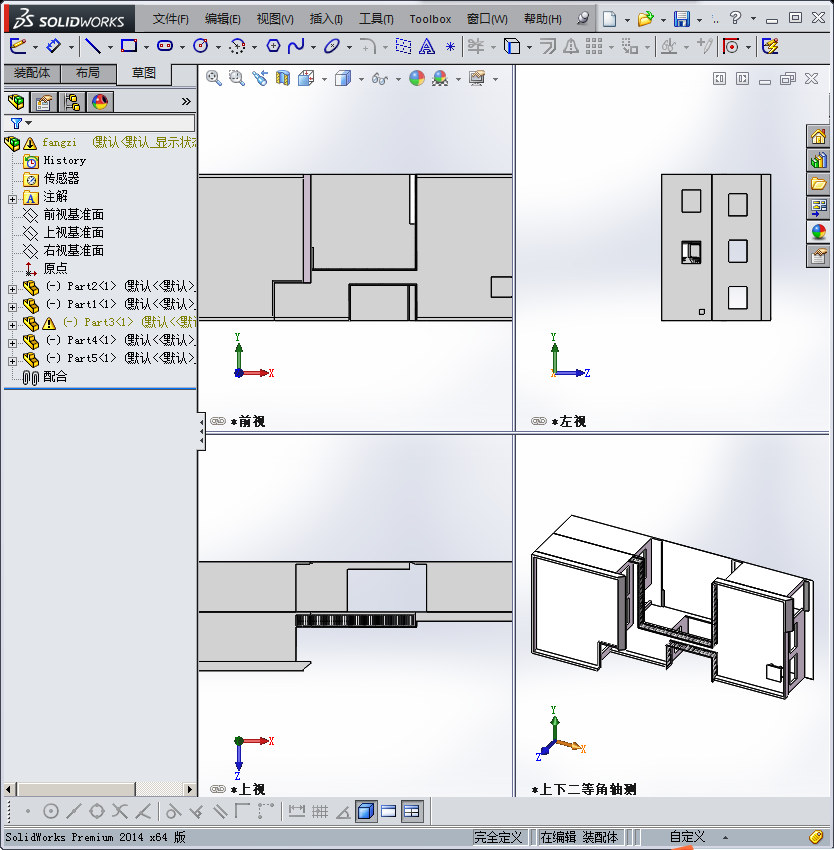The image size is (834, 850).
Task: Click Zoom to Fit icon
Action: (x=214, y=79)
